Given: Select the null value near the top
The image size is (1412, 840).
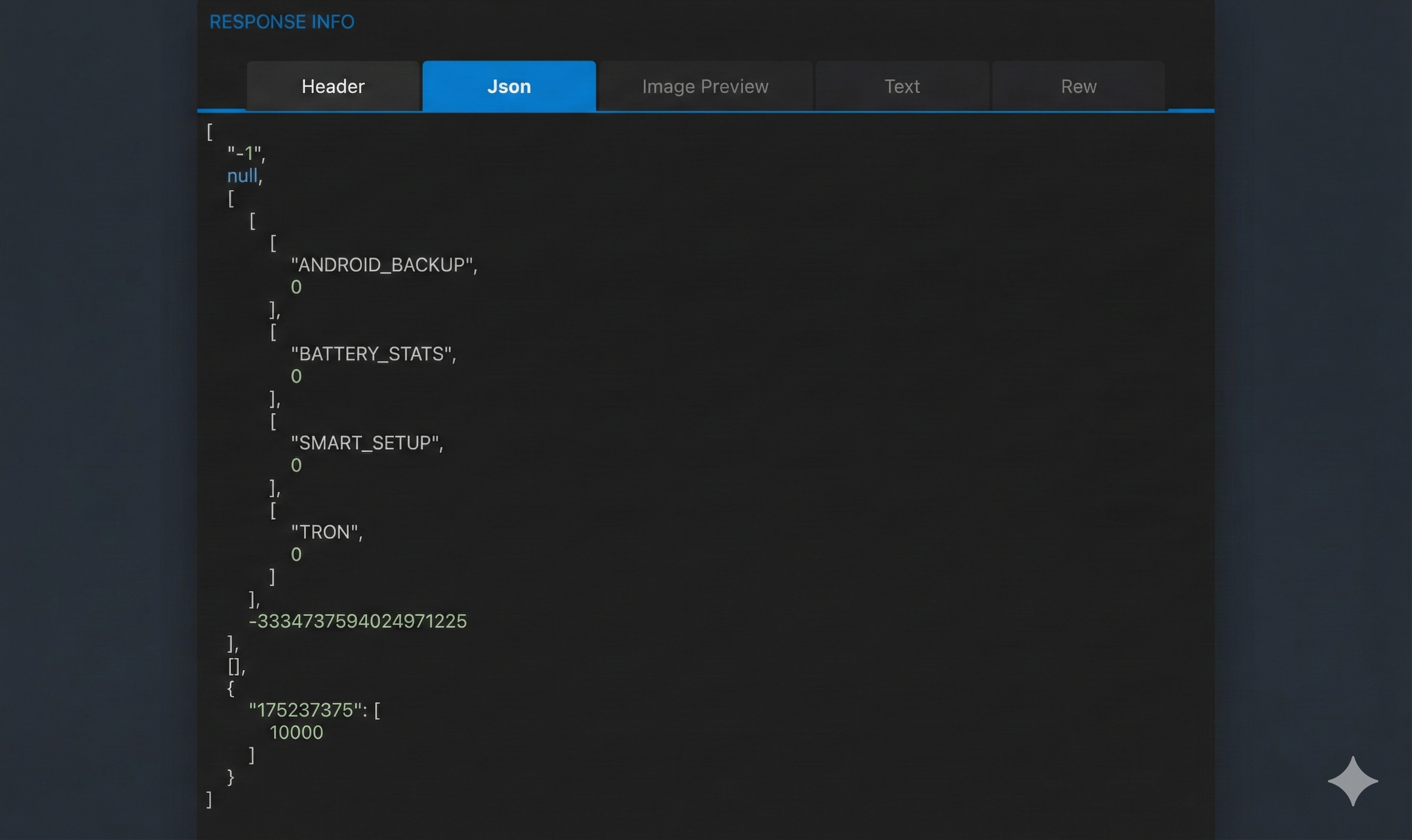Looking at the screenshot, I should (242, 176).
